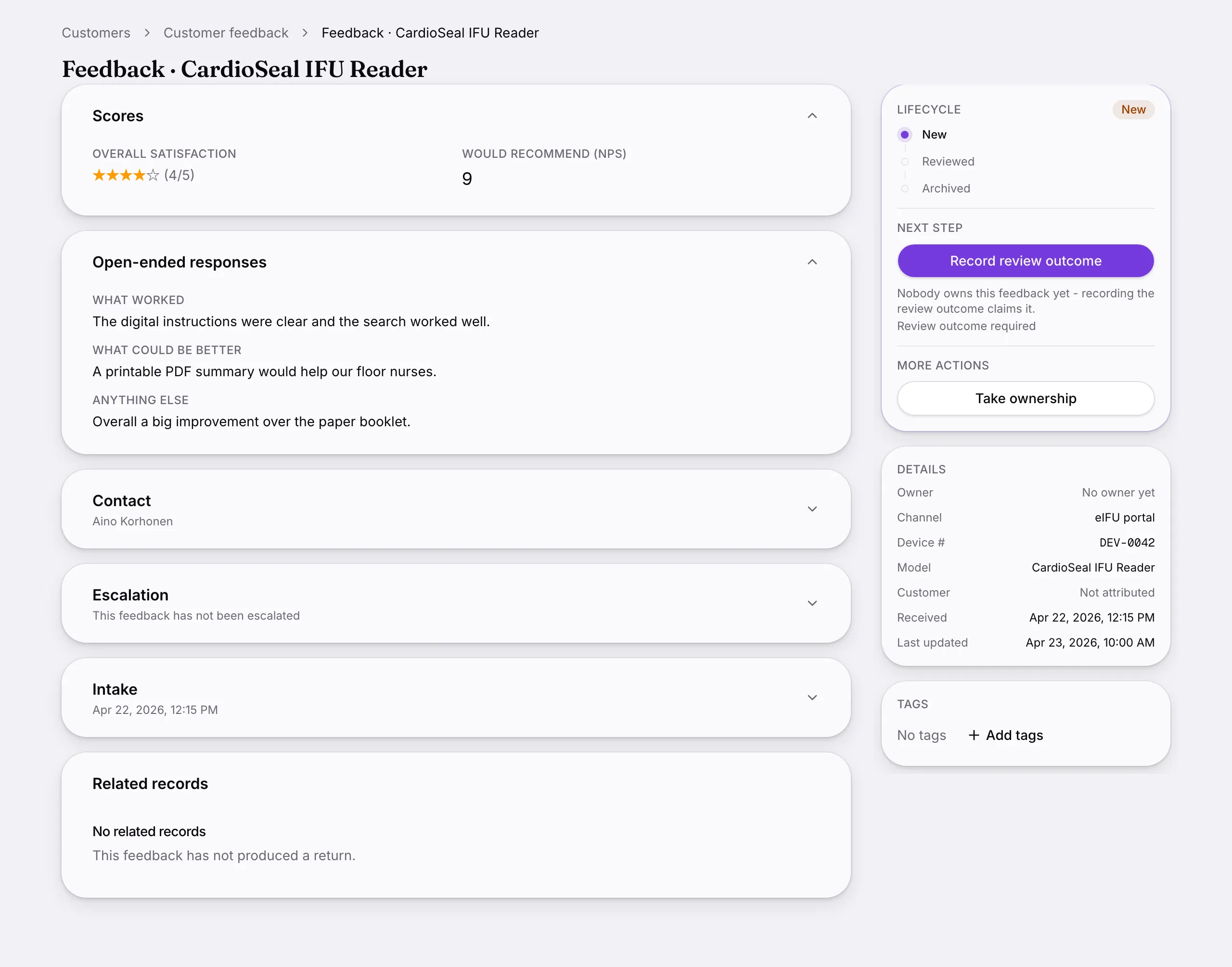This screenshot has height=967, width=1232.
Task: Click device number DEV-0042
Action: tap(1127, 543)
